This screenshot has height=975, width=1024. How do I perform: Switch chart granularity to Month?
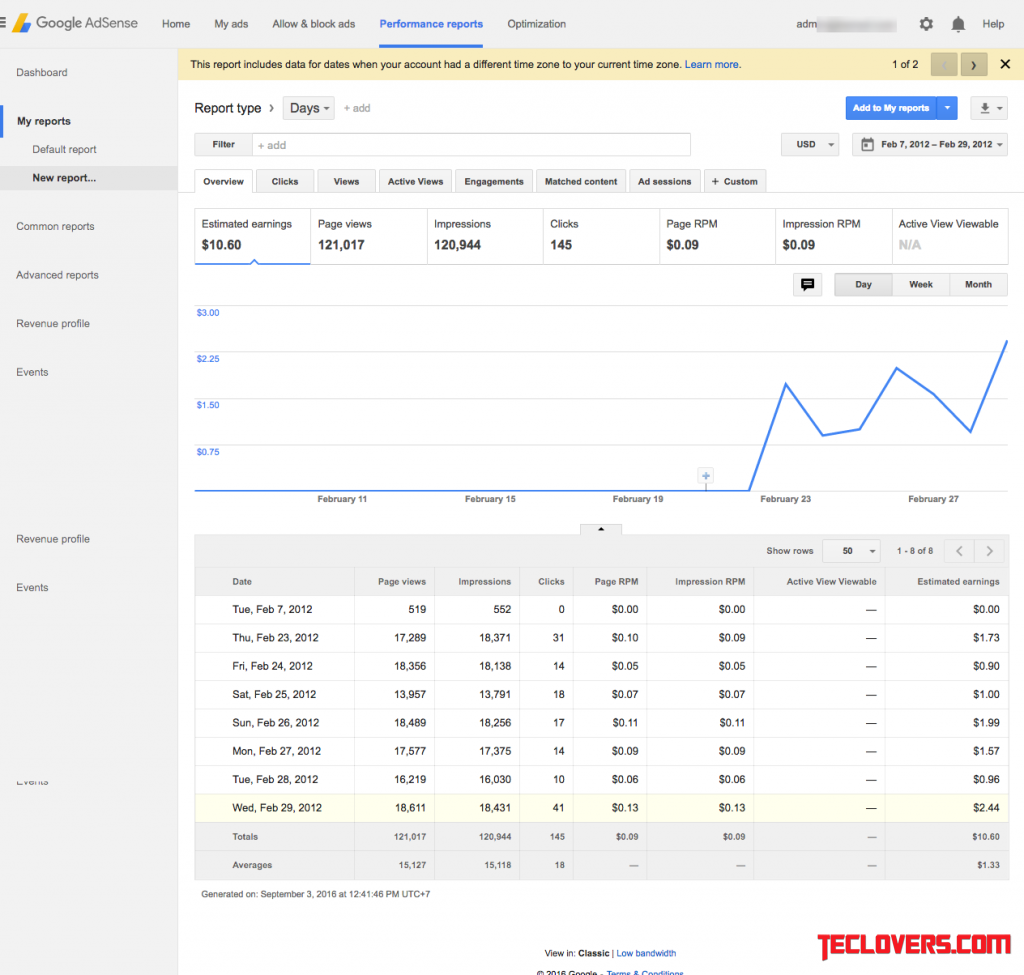[x=978, y=285]
